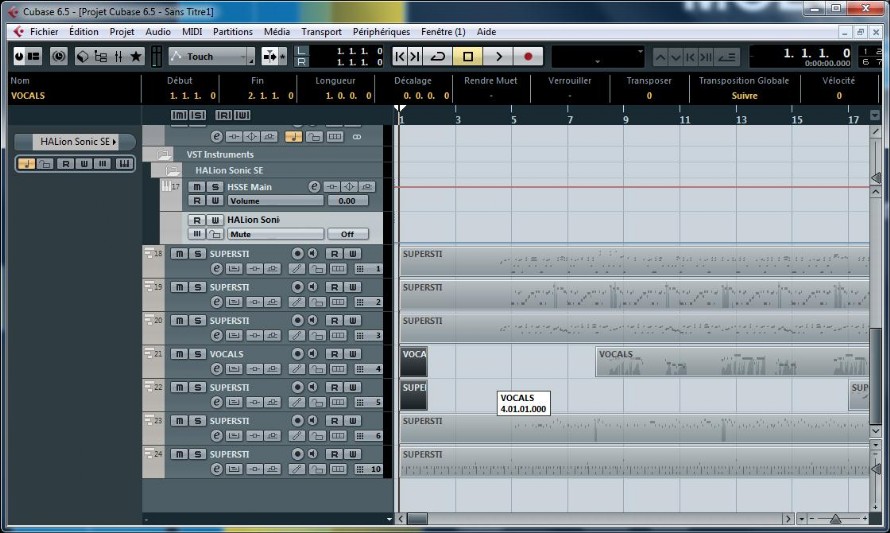Click the Off value on Mute lane

point(347,234)
